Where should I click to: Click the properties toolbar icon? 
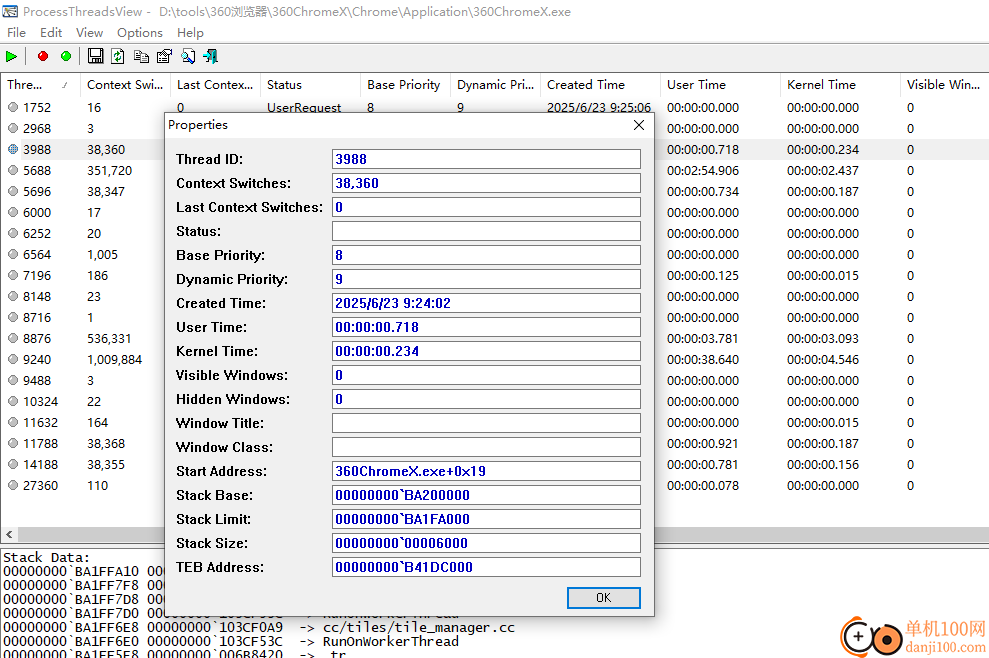pyautogui.click(x=165, y=56)
